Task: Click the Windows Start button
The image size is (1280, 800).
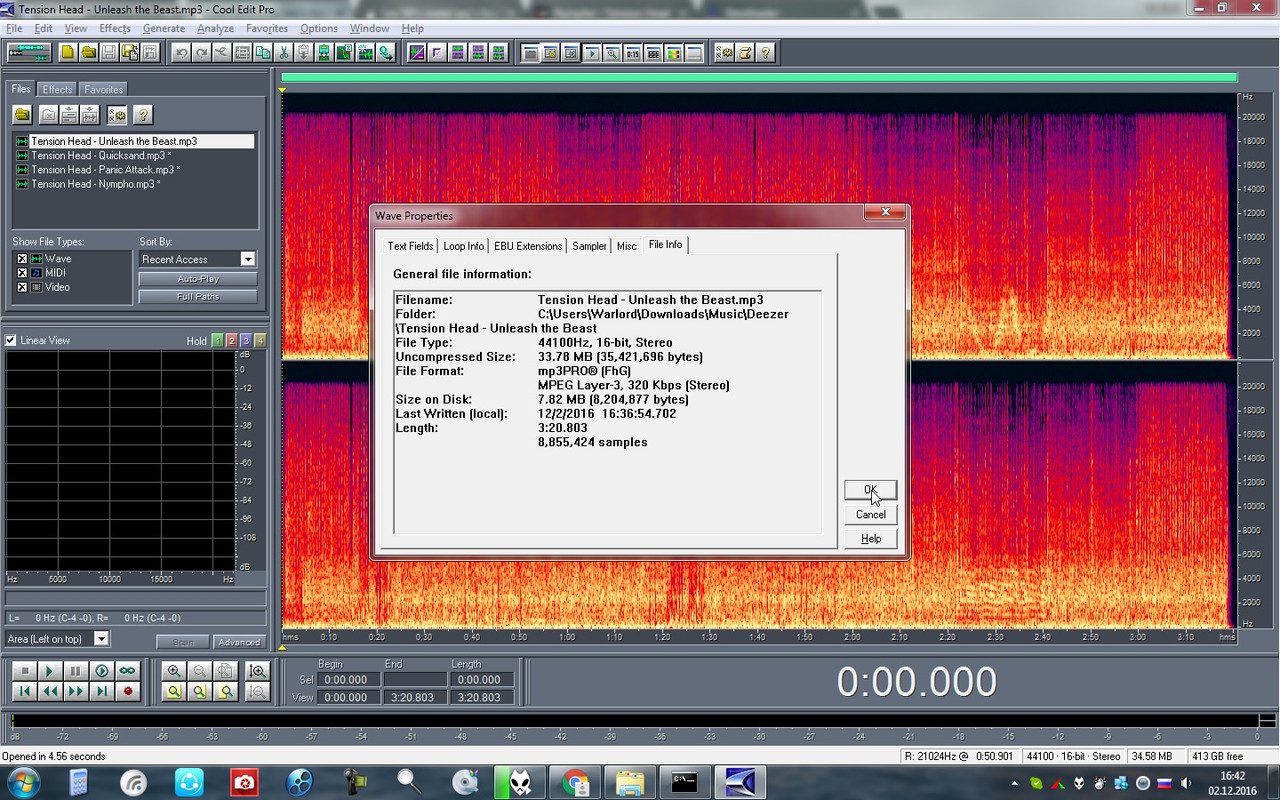Action: (23, 781)
